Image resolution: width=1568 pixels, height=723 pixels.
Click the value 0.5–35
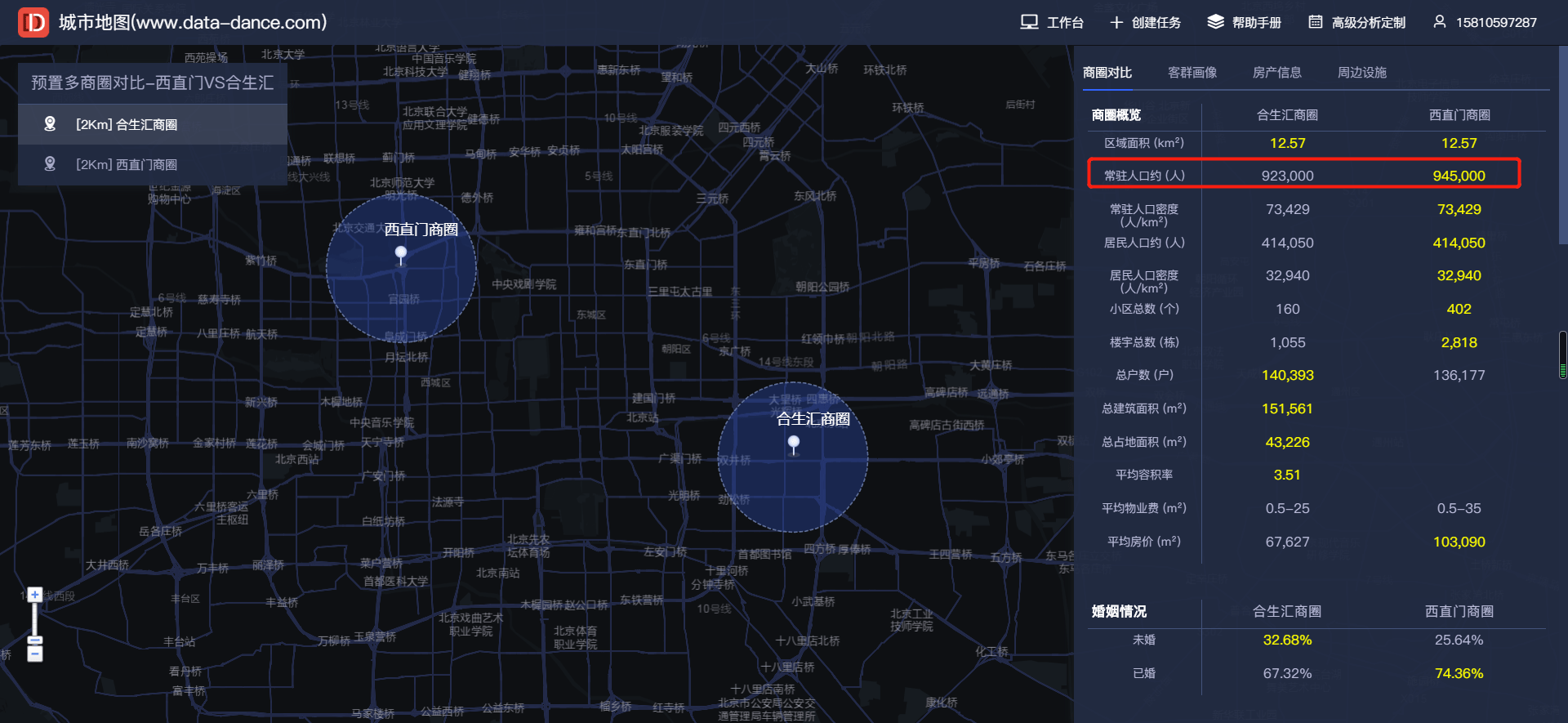1459,508
